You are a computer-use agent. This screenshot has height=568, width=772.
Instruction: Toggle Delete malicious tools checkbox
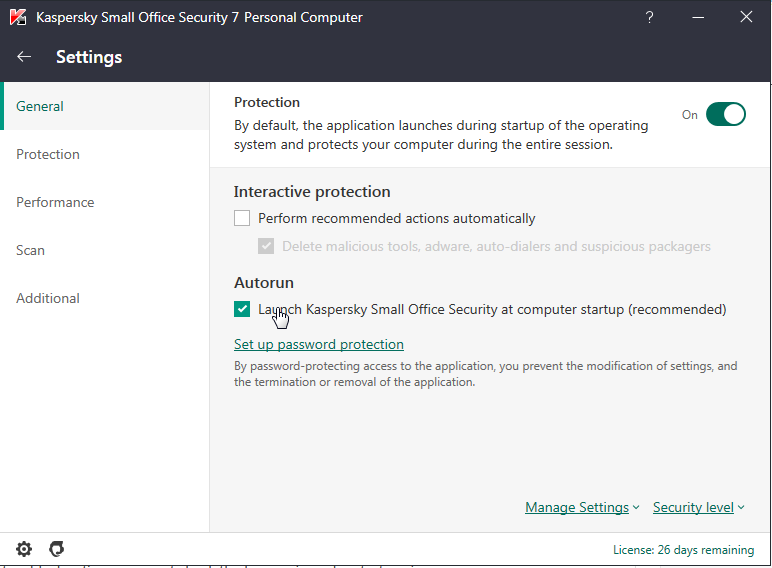(266, 246)
